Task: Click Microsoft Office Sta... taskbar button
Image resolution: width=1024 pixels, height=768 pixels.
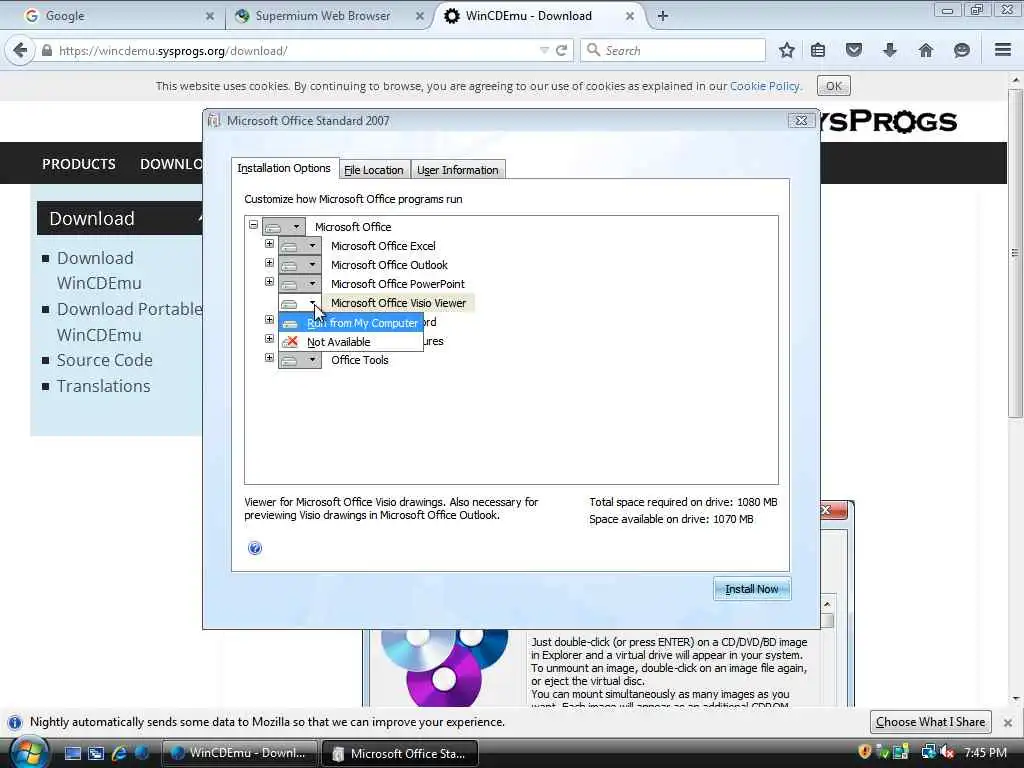Action: (x=400, y=754)
